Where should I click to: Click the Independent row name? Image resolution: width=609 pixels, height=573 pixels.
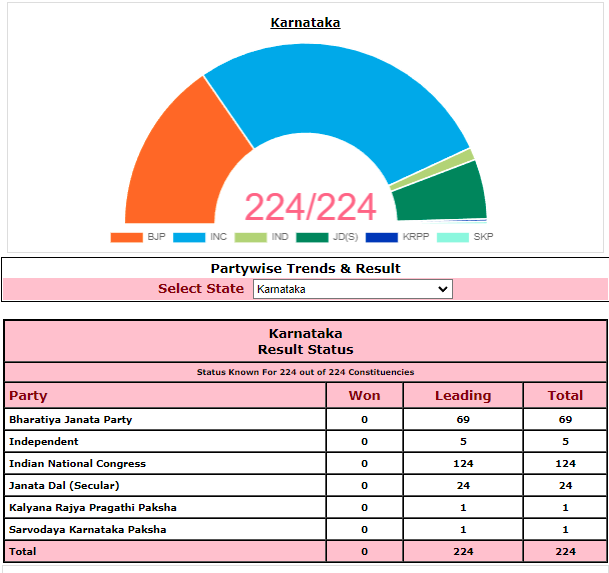coord(44,442)
